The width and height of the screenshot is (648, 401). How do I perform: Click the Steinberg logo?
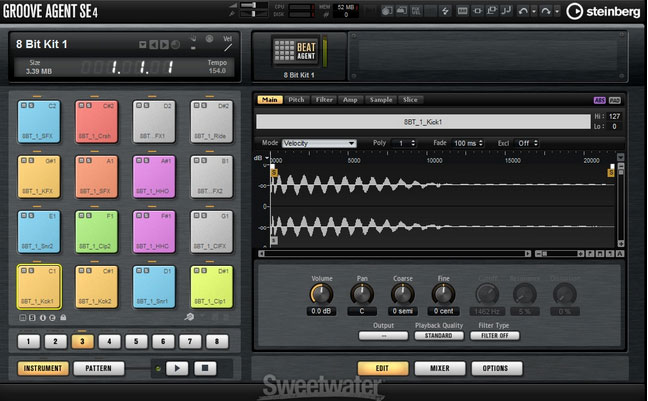click(603, 12)
